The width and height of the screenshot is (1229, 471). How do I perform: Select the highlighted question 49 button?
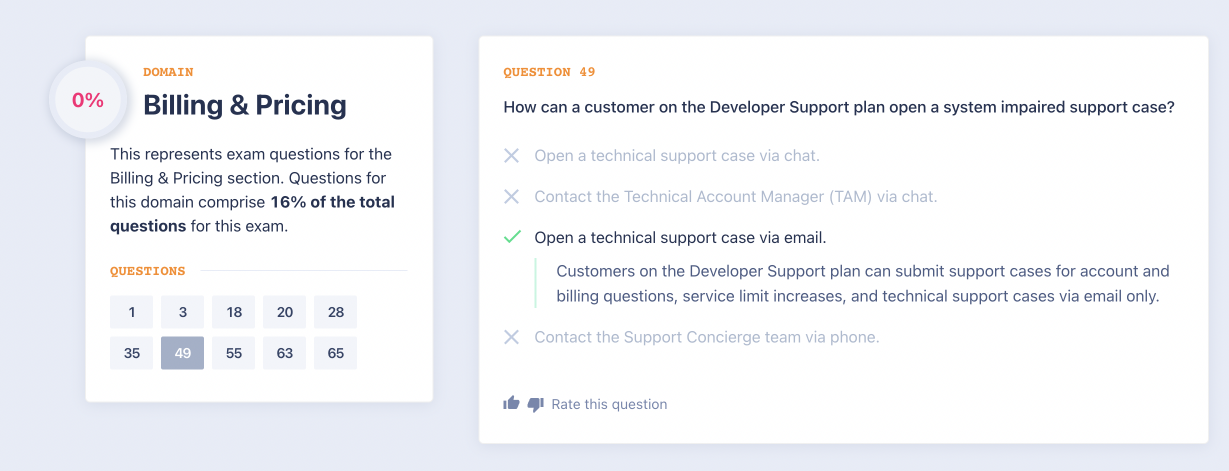[x=183, y=353]
